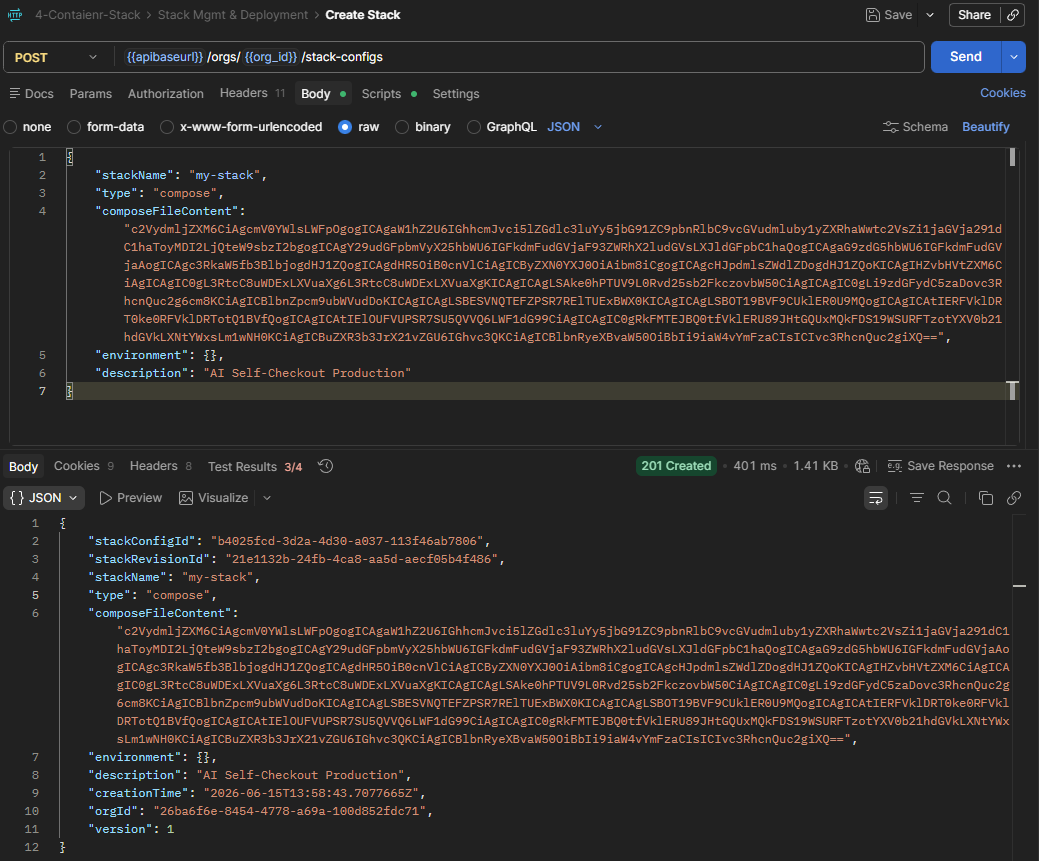Open the Scripts tab
This screenshot has width=1039, height=861.
tap(389, 93)
